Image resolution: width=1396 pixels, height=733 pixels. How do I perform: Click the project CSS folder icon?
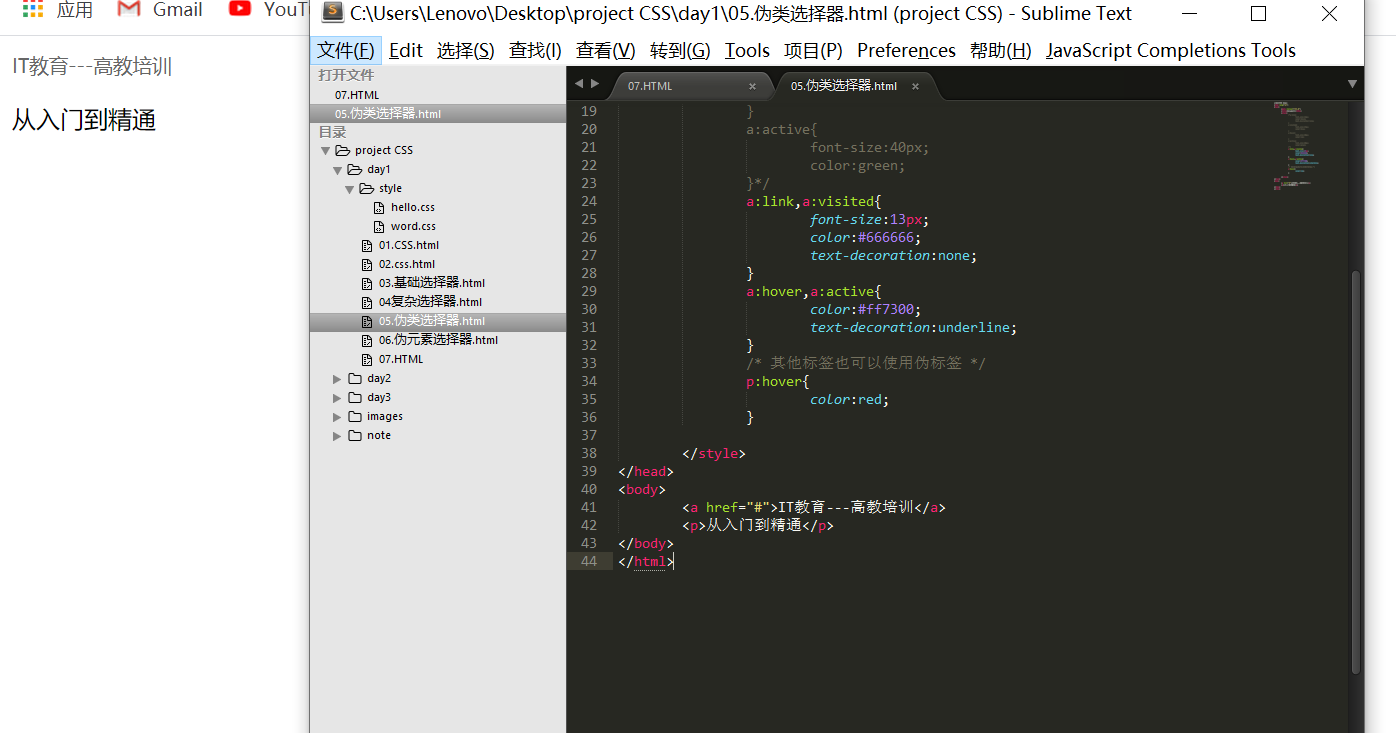343,151
